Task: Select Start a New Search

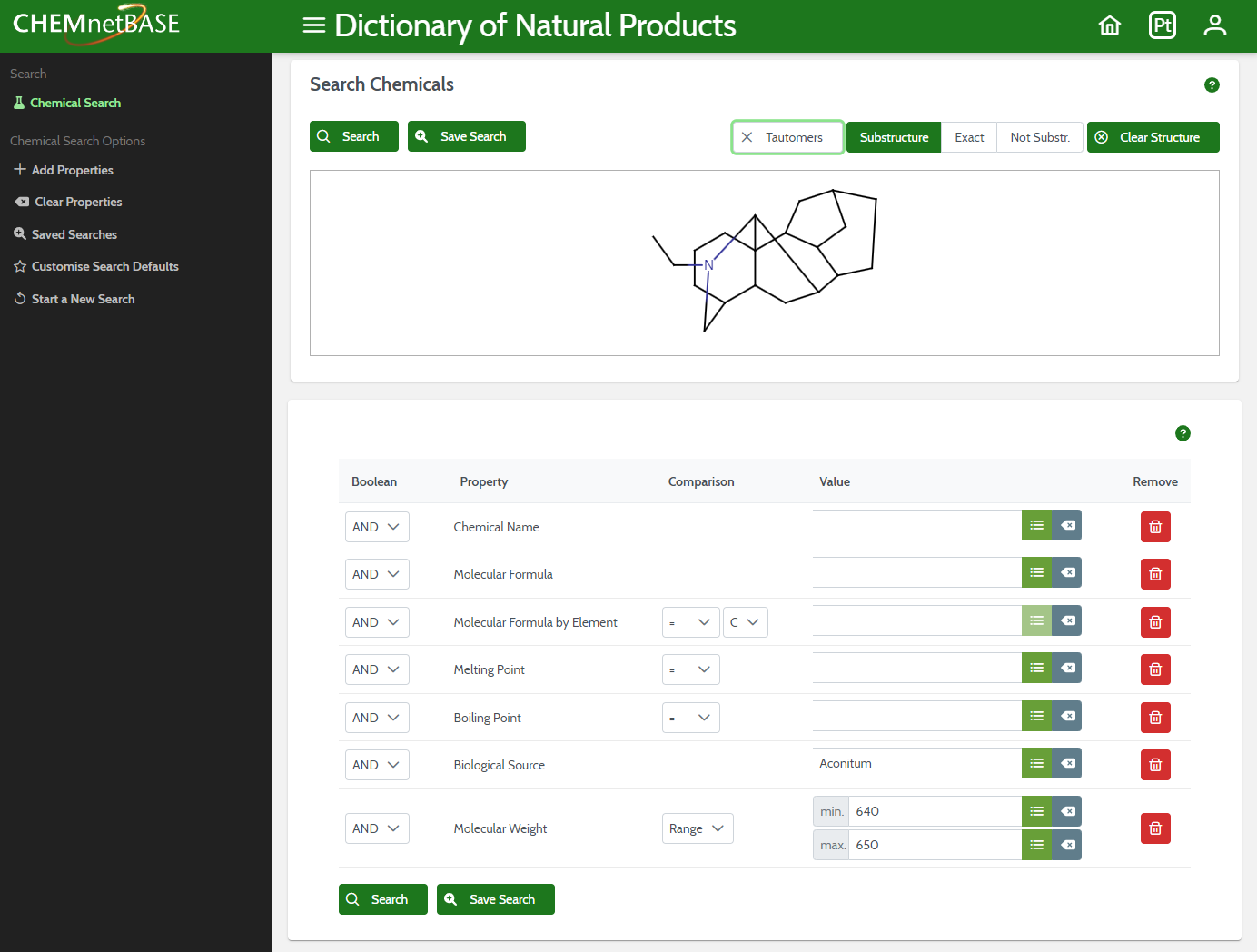Action: pos(74,299)
